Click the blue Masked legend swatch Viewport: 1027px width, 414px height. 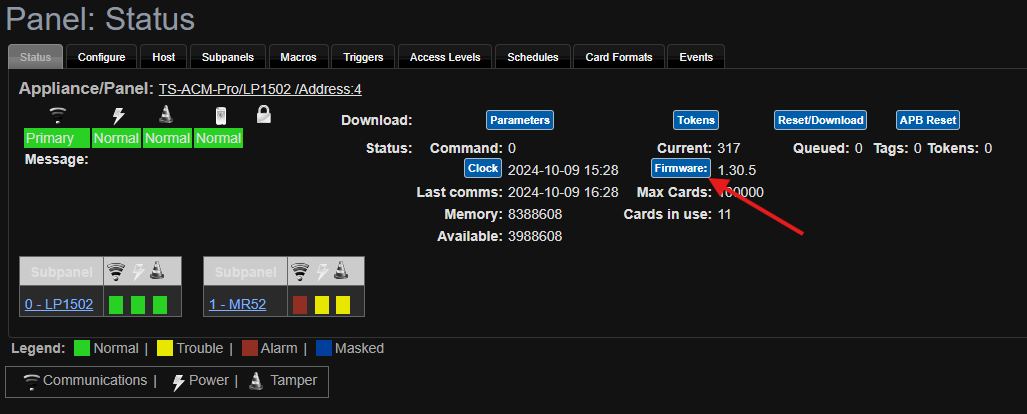click(324, 348)
